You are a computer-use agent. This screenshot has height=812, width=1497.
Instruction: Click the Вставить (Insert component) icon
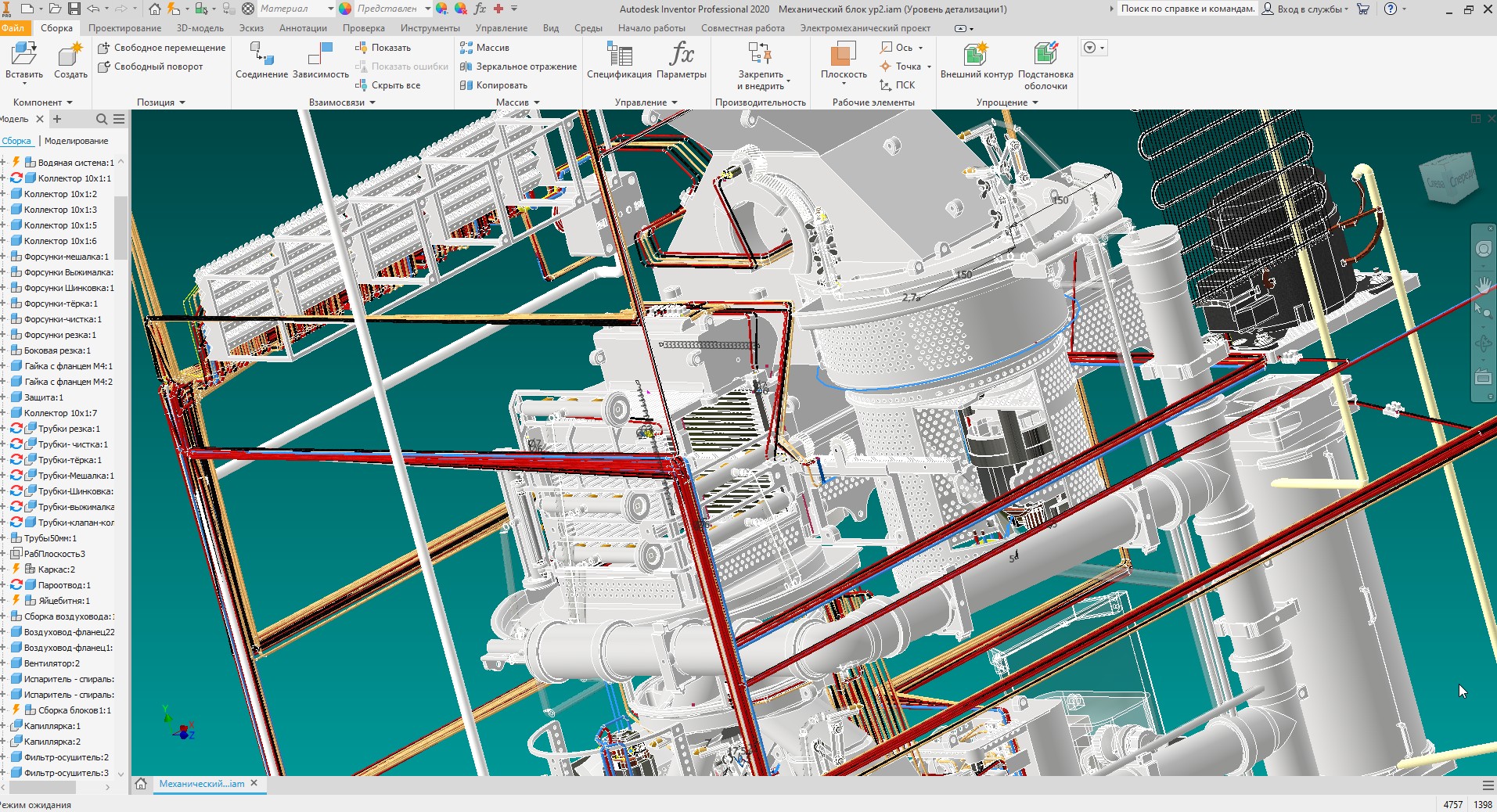pyautogui.click(x=23, y=55)
